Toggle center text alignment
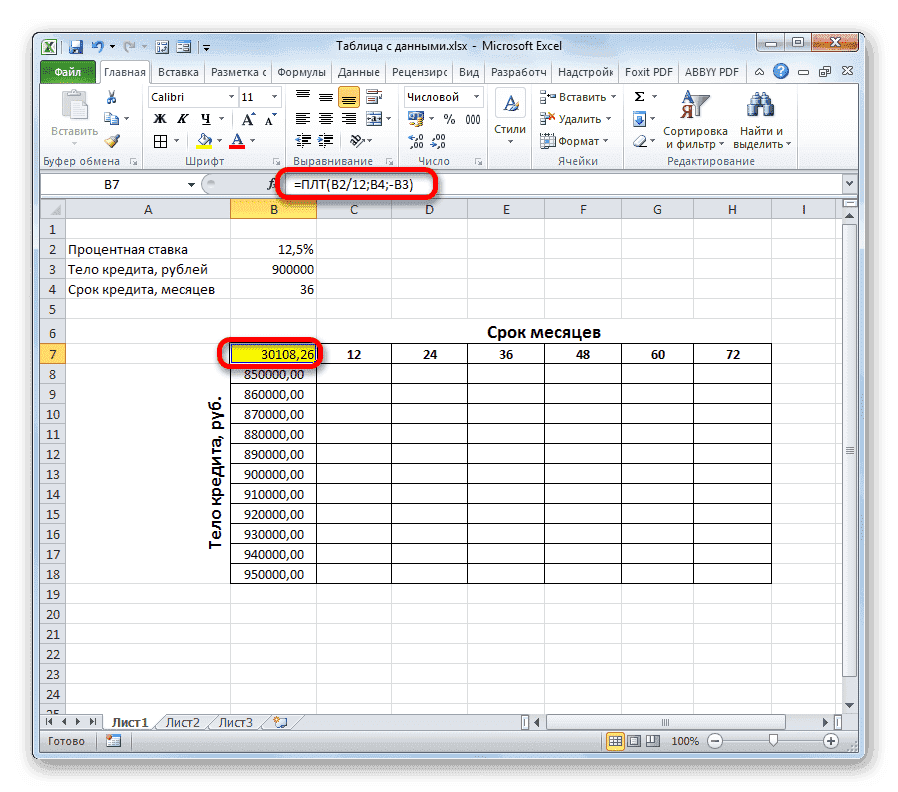Viewport: 898px width, 792px height. 324,118
